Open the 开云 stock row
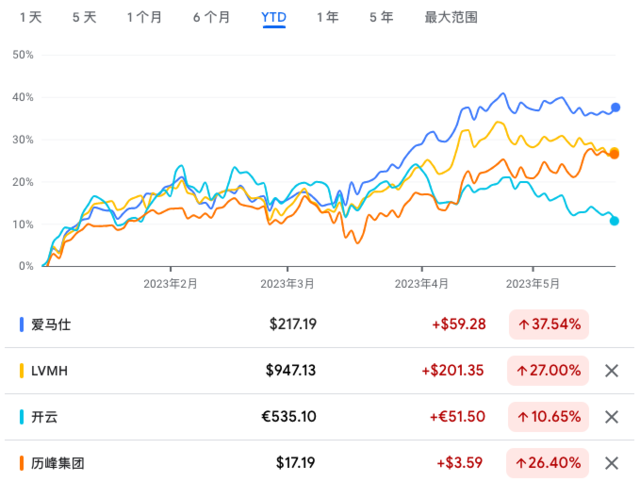Screen dimensions: 640x482 (320, 417)
